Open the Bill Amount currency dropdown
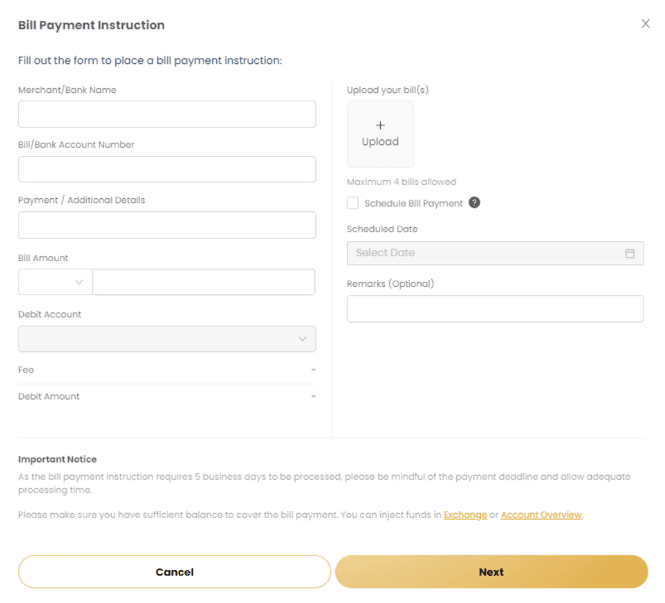 (x=55, y=283)
